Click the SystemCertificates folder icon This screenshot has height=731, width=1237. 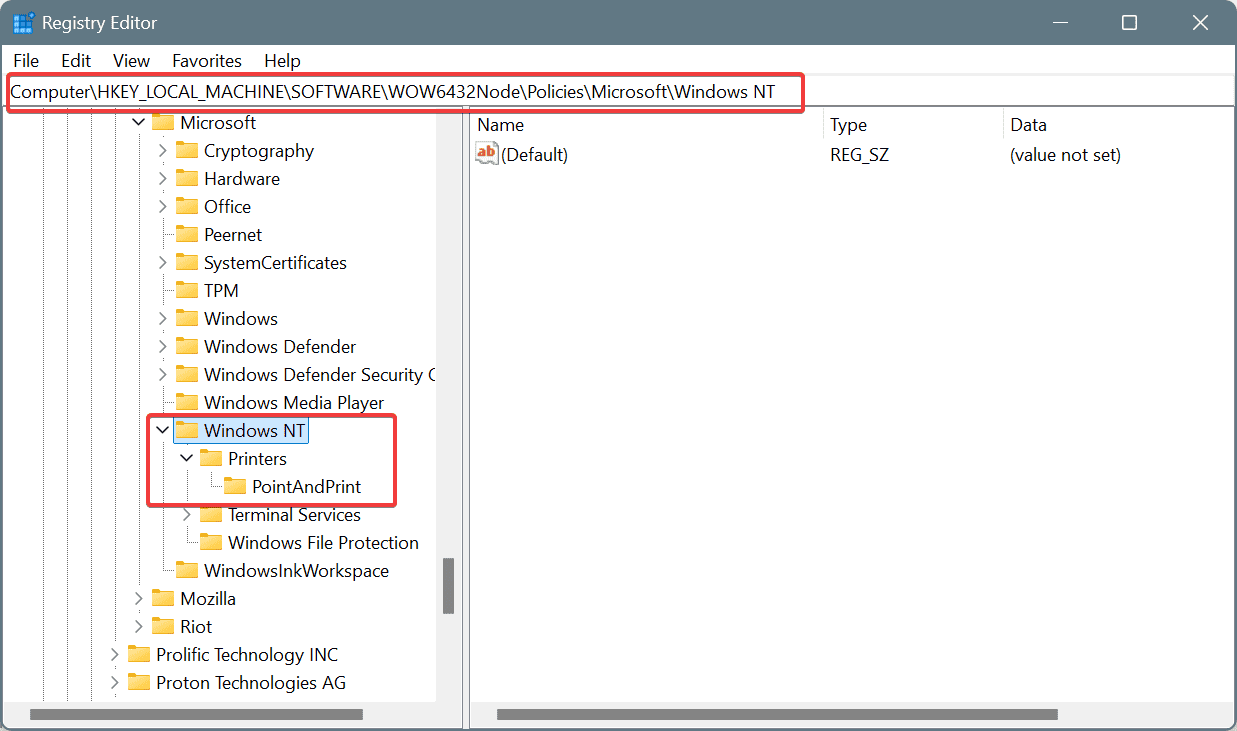[186, 262]
